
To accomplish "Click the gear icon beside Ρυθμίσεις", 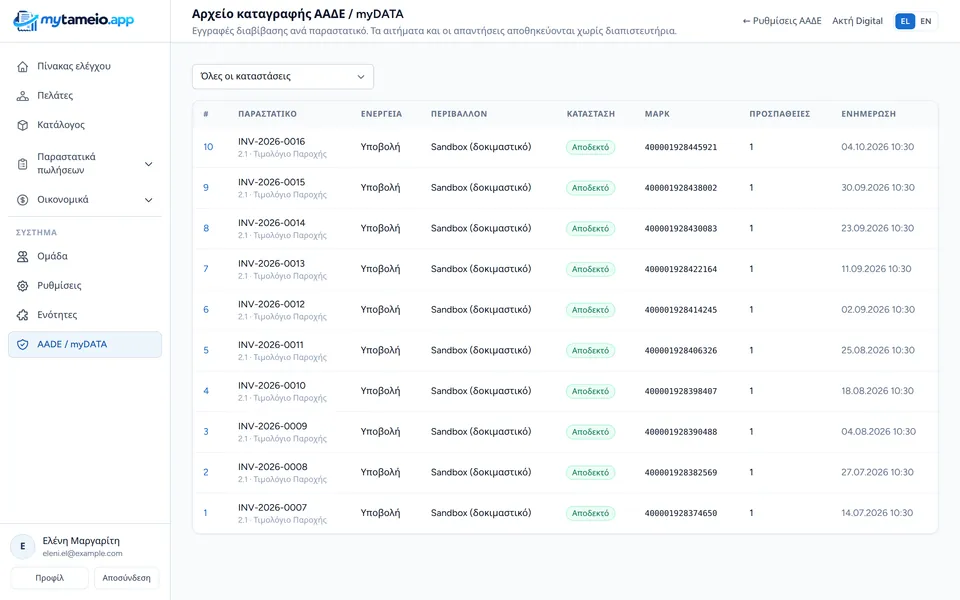I will pyautogui.click(x=23, y=286).
